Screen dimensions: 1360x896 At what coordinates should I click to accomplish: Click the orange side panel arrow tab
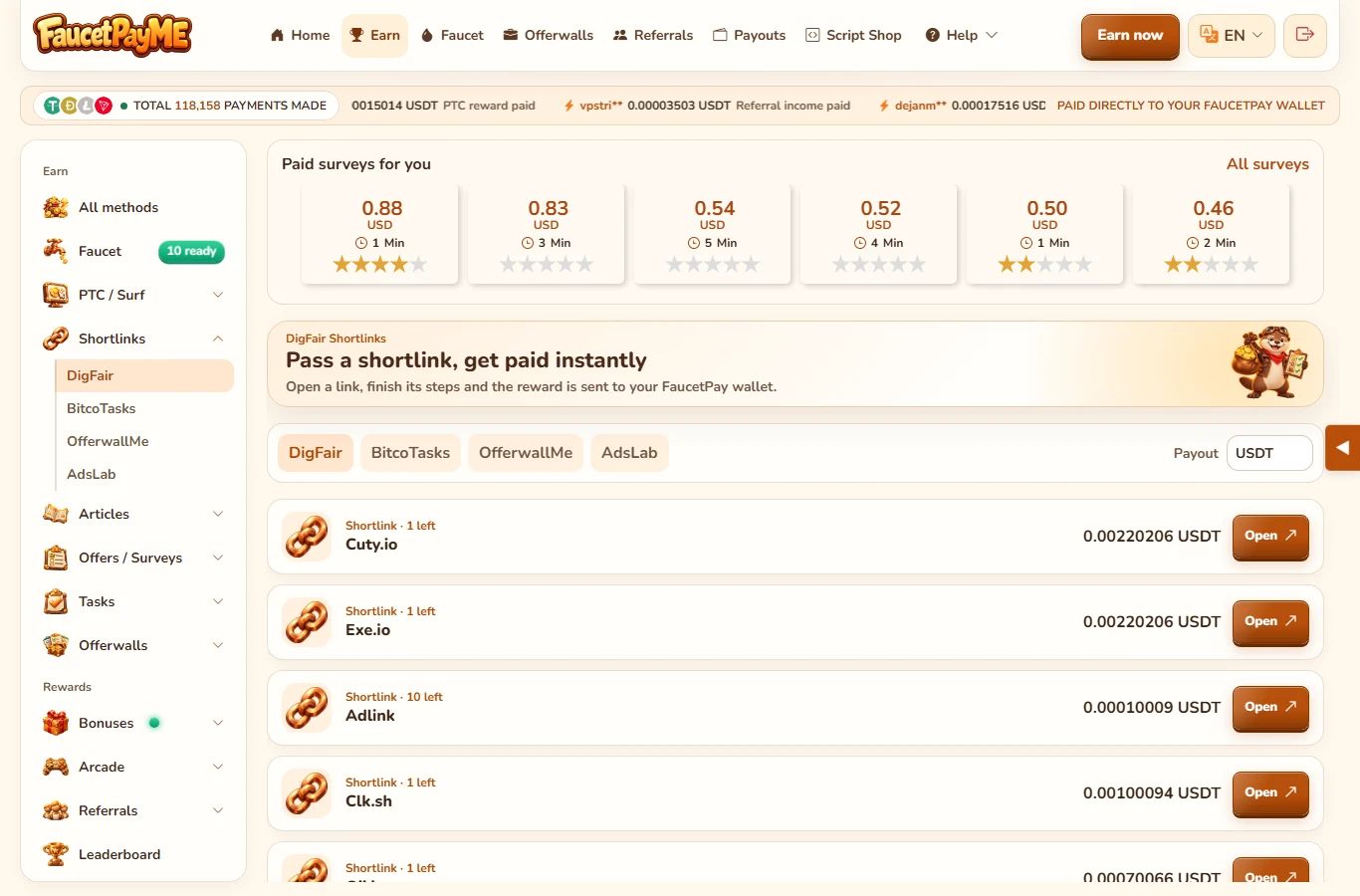pyautogui.click(x=1342, y=448)
